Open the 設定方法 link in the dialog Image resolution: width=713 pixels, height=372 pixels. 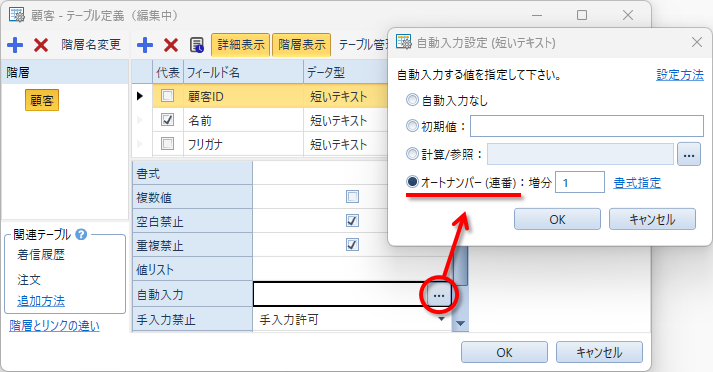680,75
